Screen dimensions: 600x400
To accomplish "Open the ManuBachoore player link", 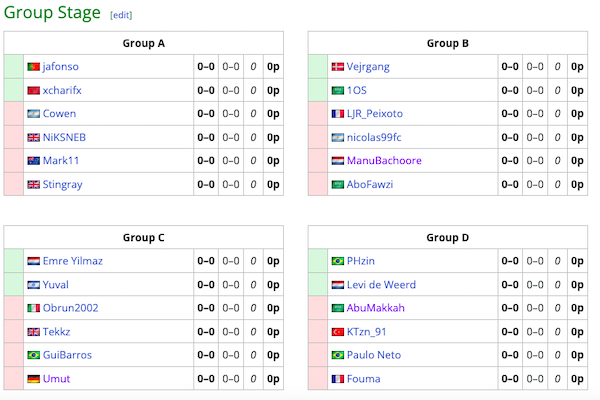I will tap(384, 161).
